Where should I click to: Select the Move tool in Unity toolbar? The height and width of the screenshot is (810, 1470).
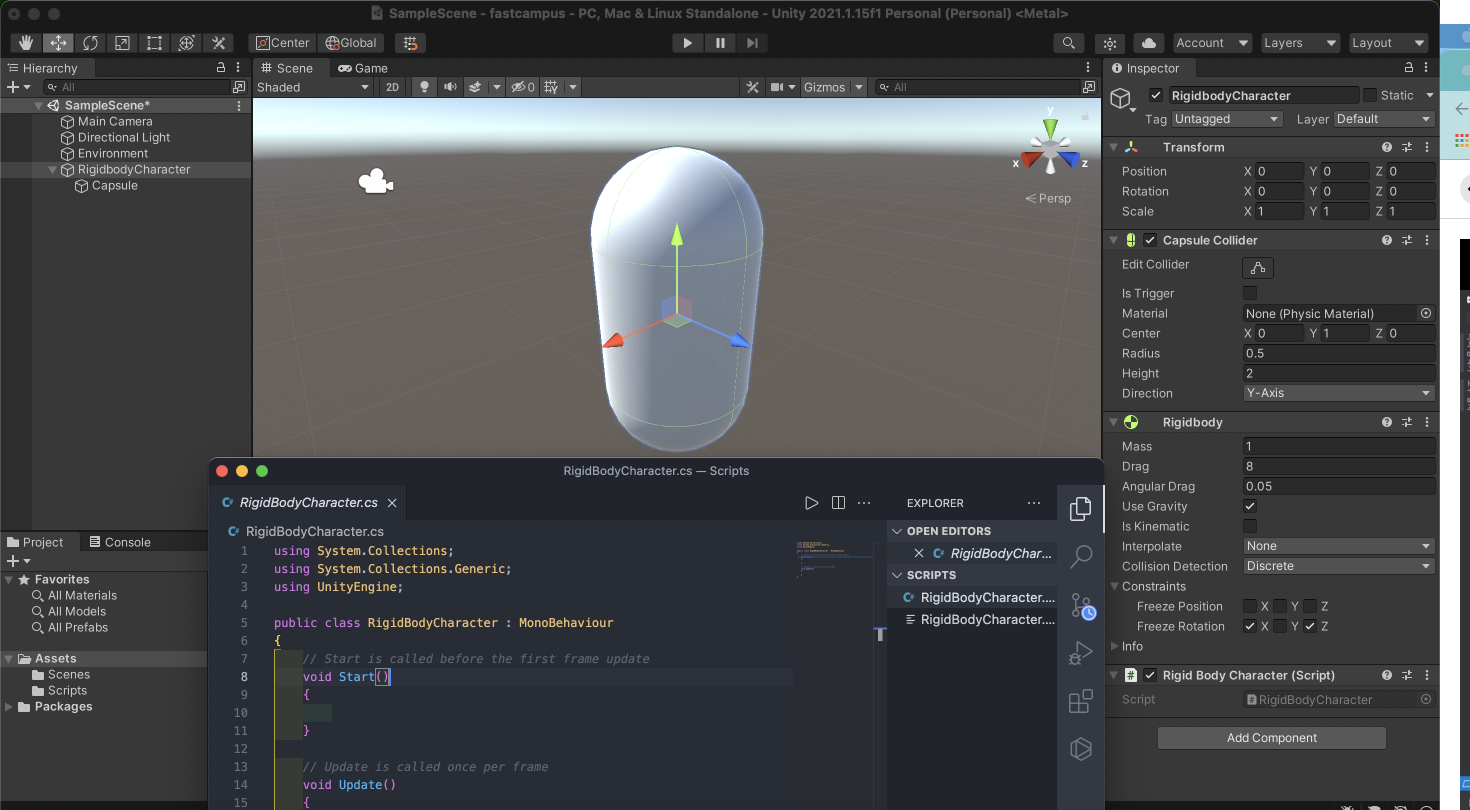(x=58, y=43)
